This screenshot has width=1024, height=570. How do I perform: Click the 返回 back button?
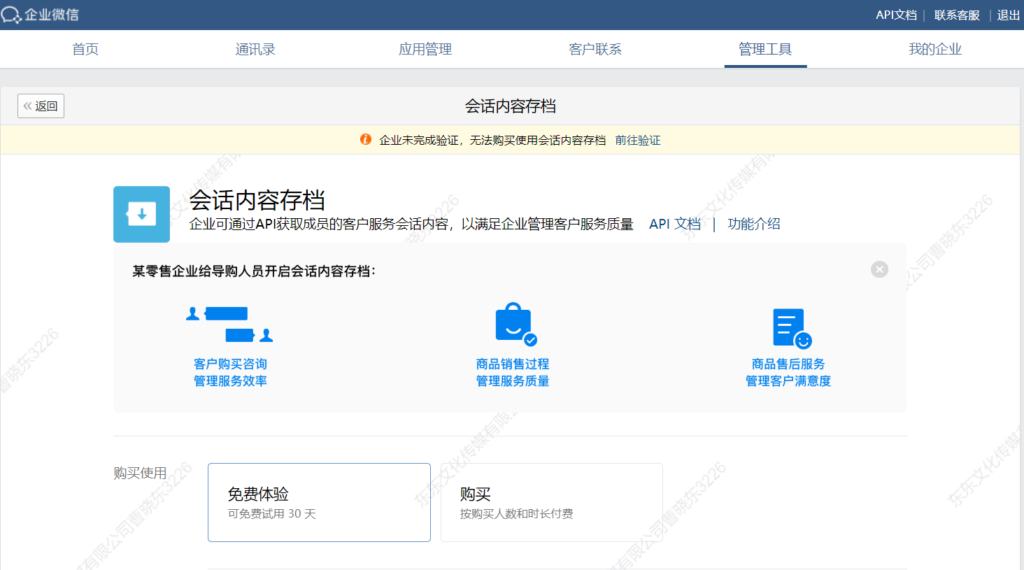pos(40,106)
